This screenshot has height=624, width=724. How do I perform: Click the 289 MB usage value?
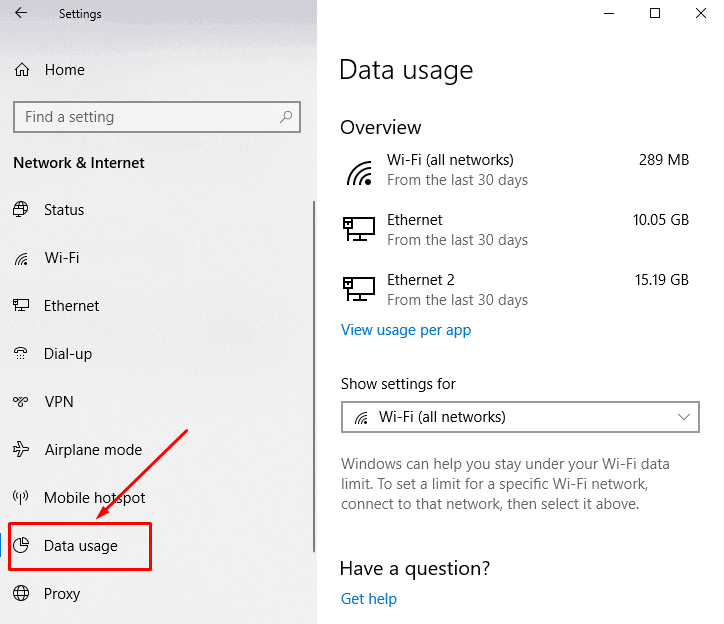tap(664, 160)
